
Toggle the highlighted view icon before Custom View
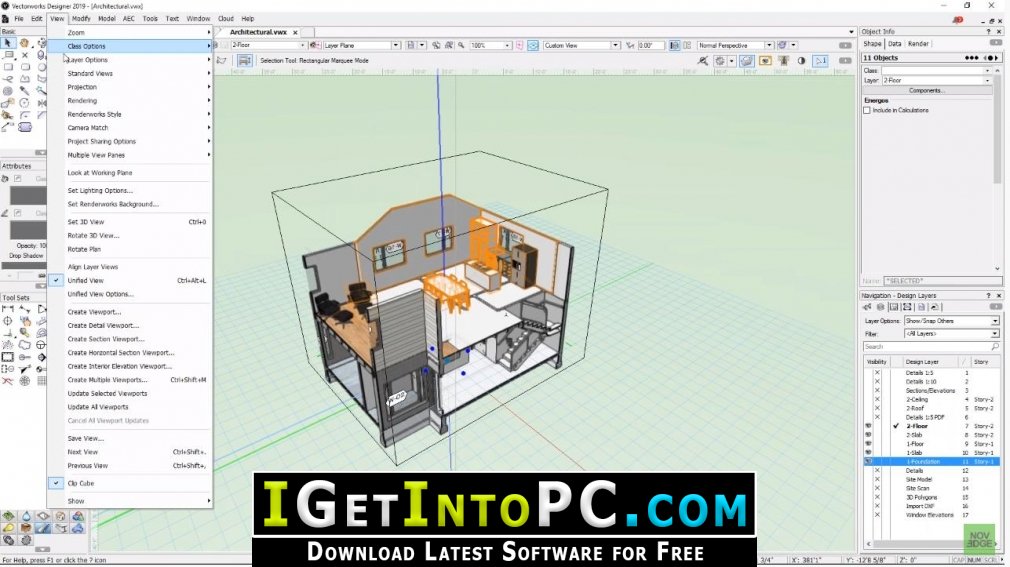[533, 45]
